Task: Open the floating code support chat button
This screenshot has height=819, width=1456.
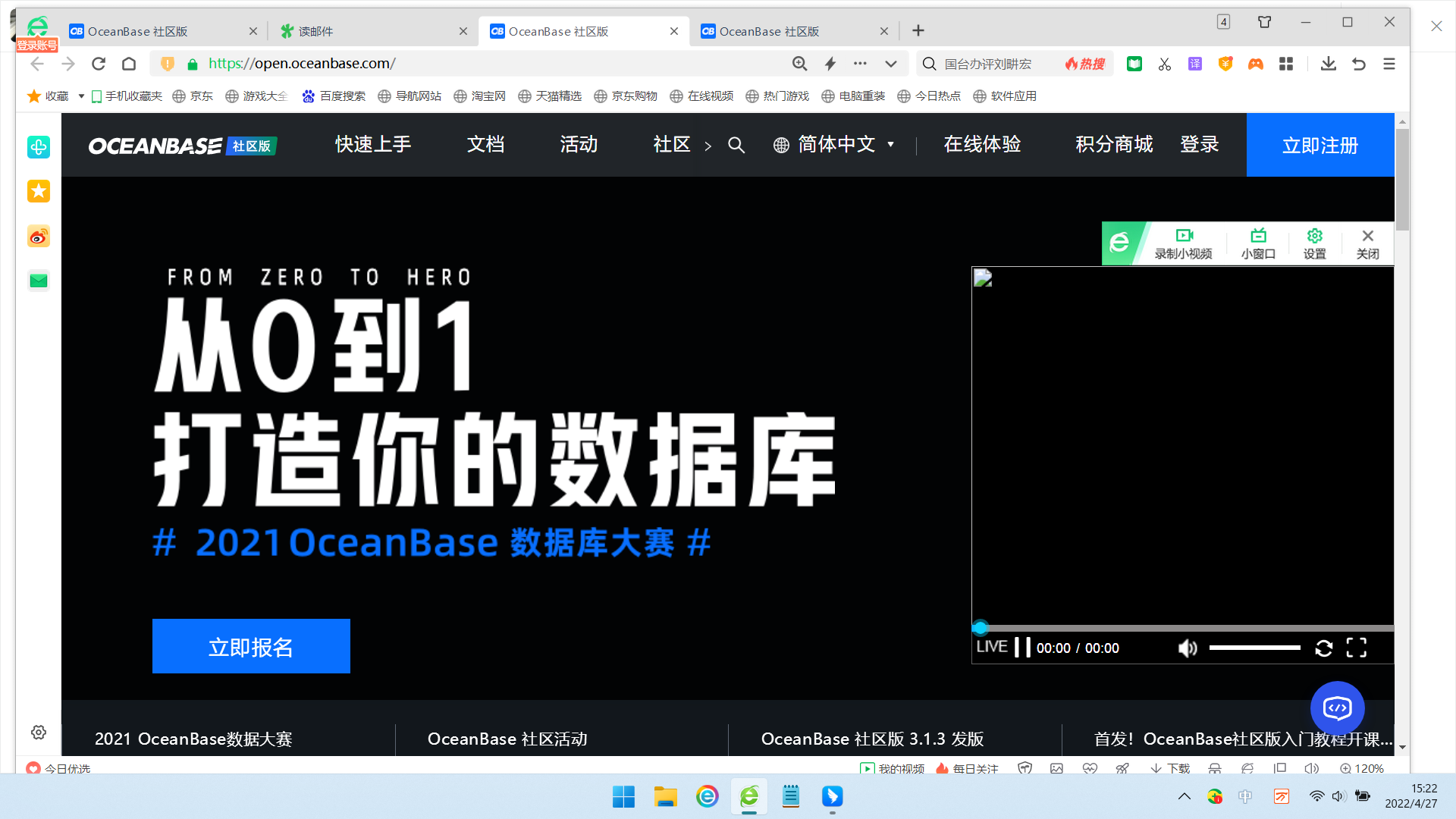Action: click(x=1338, y=708)
